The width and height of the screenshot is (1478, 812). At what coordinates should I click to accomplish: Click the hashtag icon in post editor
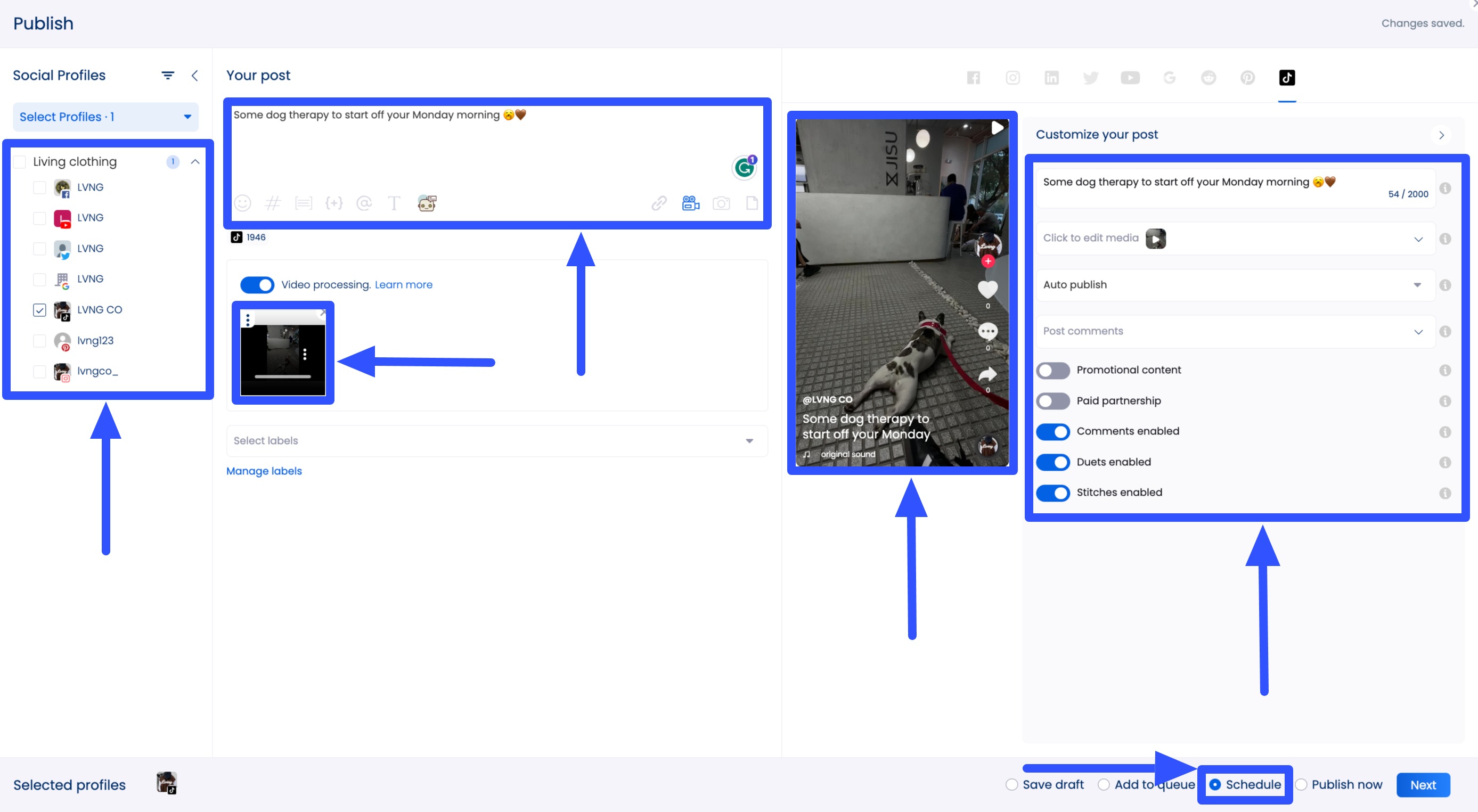pos(273,203)
